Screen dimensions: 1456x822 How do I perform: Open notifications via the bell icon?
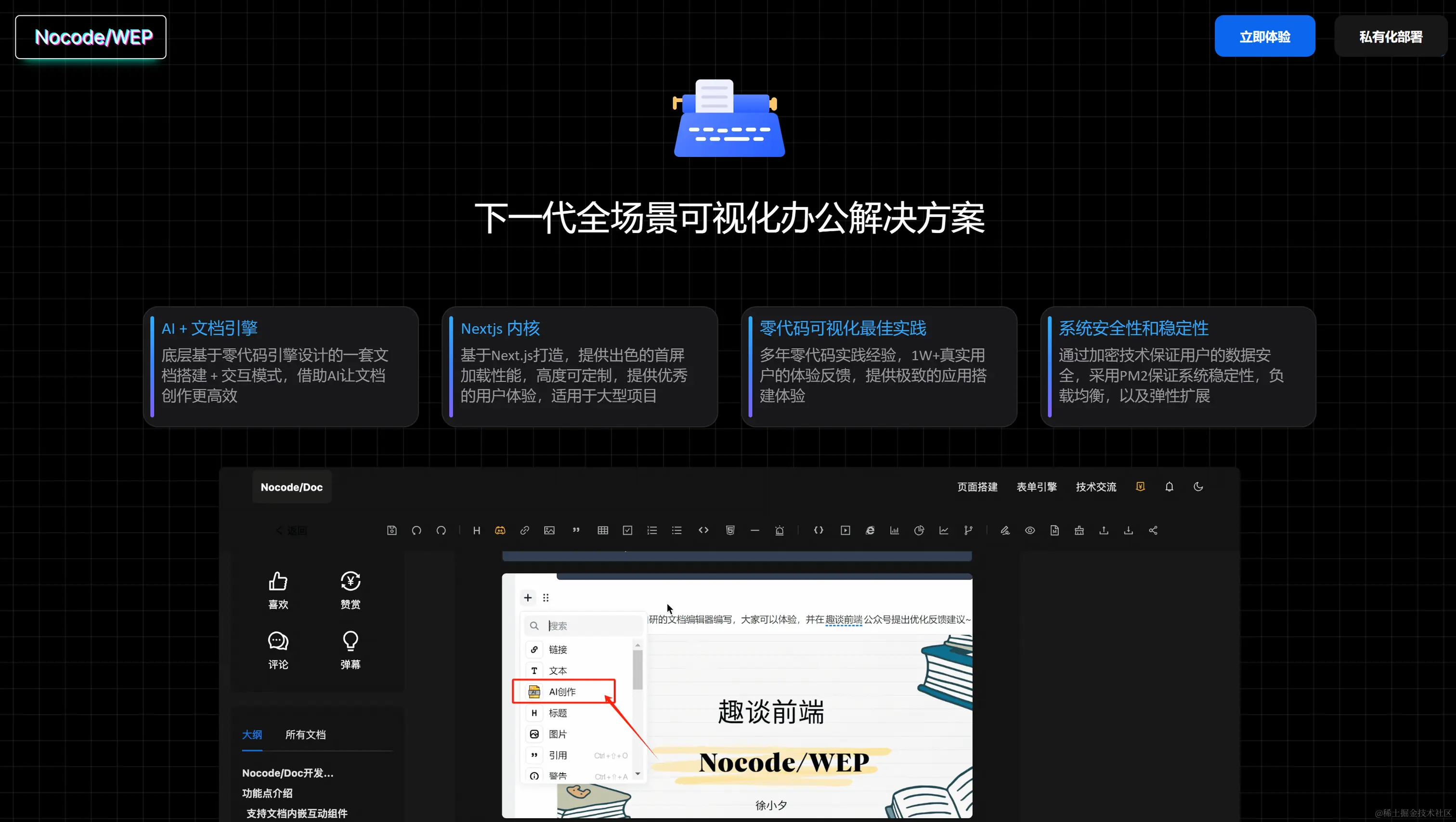[1169, 487]
